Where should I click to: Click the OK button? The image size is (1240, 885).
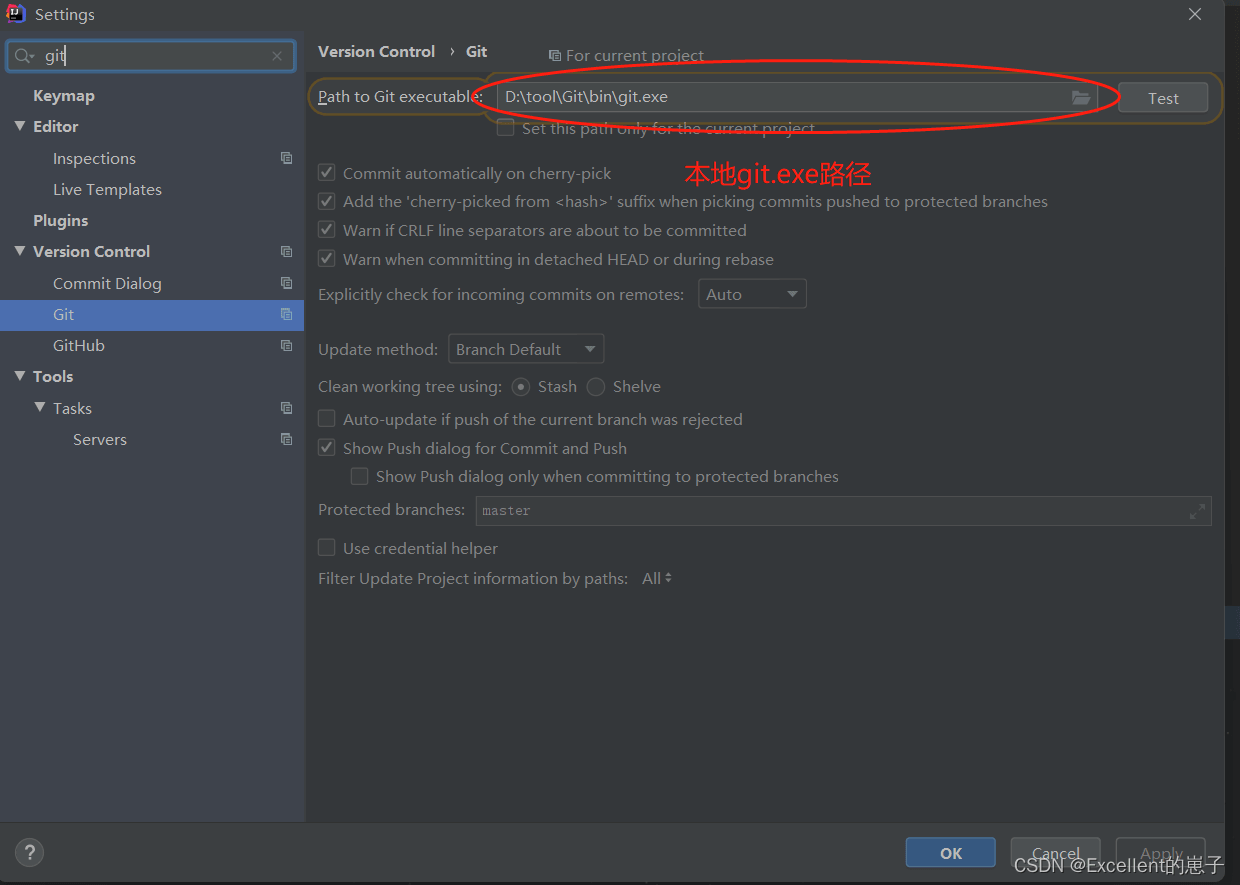click(950, 853)
